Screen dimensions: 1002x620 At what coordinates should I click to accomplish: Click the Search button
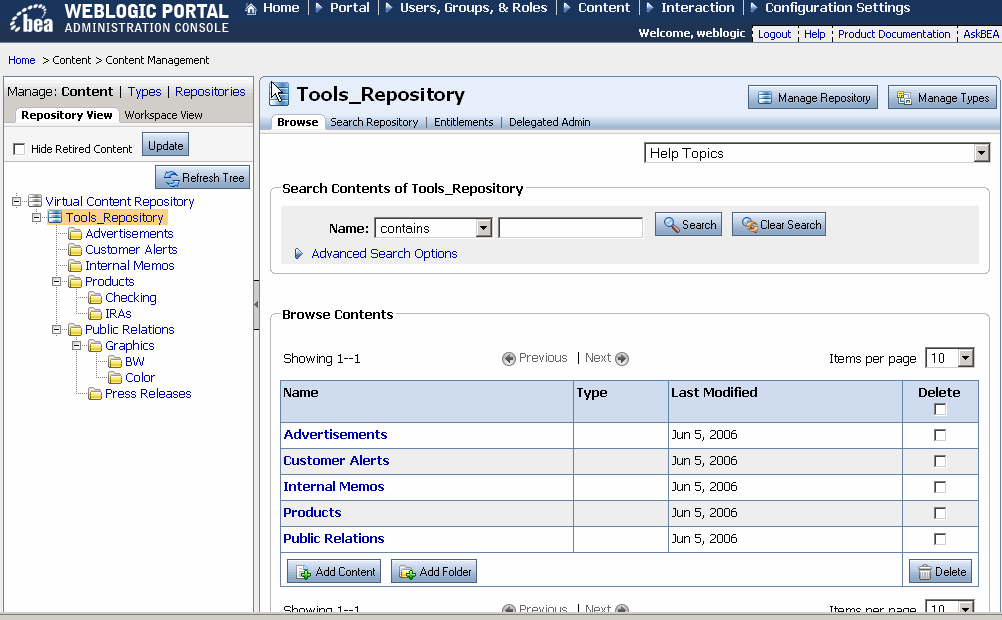click(688, 224)
